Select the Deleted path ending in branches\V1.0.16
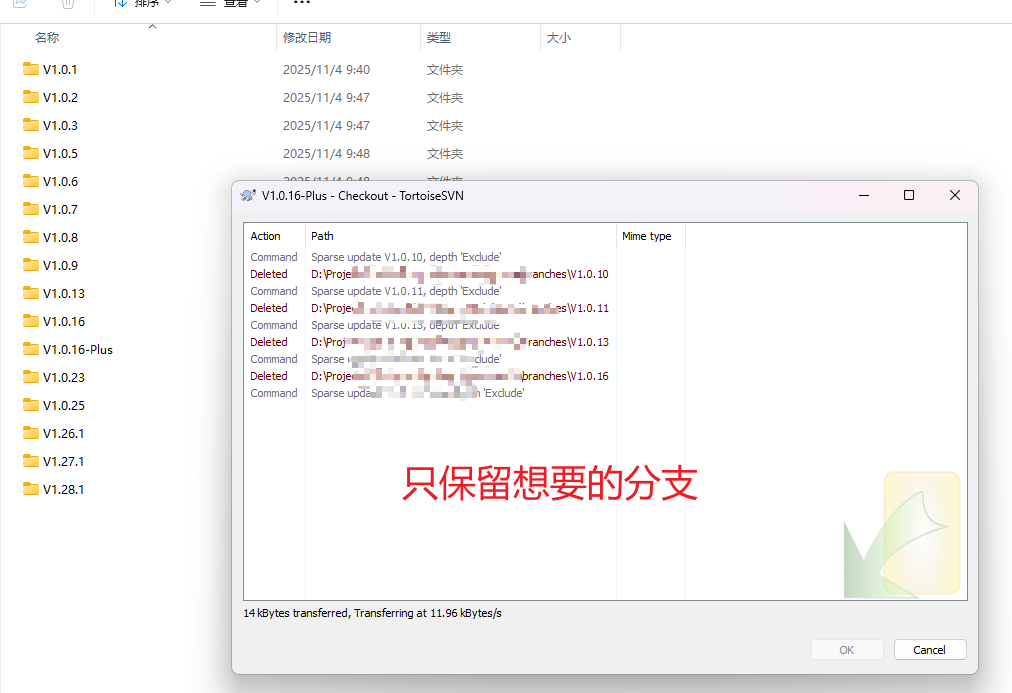 tap(460, 376)
